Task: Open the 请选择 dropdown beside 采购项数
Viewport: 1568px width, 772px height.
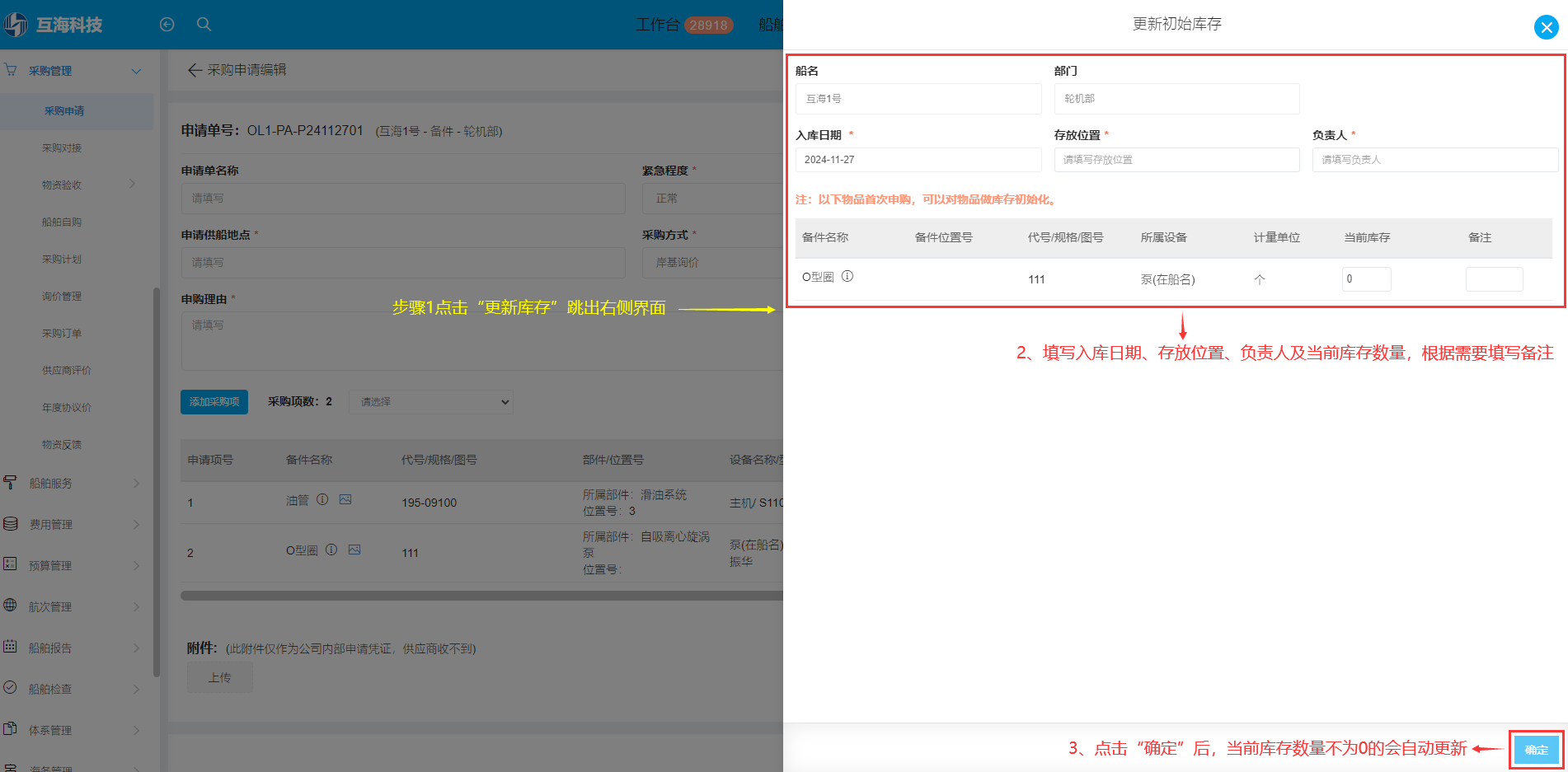Action: (431, 402)
